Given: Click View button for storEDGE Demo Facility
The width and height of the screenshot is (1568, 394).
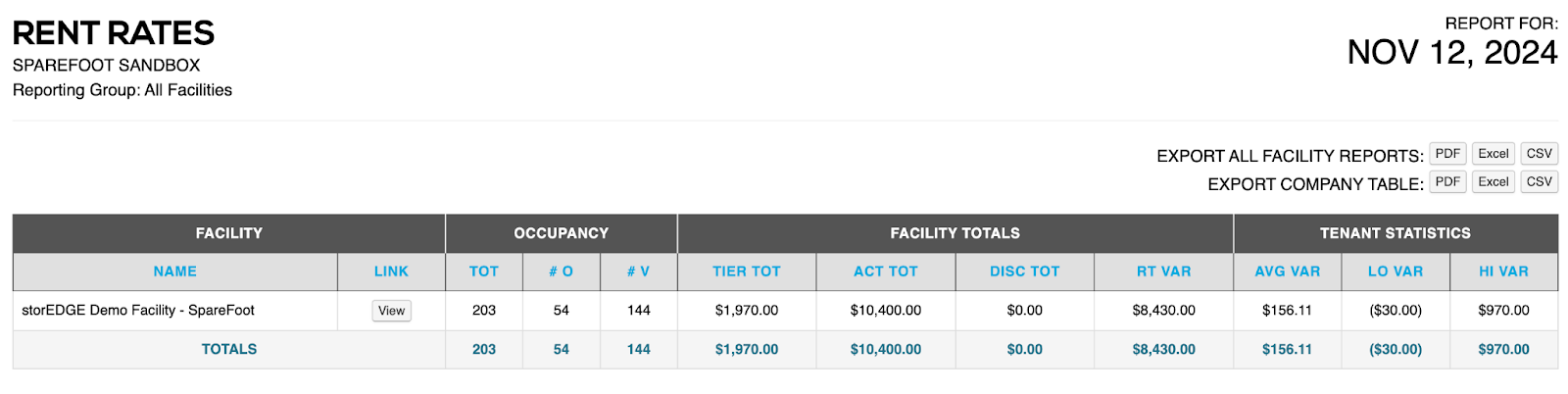Looking at the screenshot, I should tap(391, 311).
